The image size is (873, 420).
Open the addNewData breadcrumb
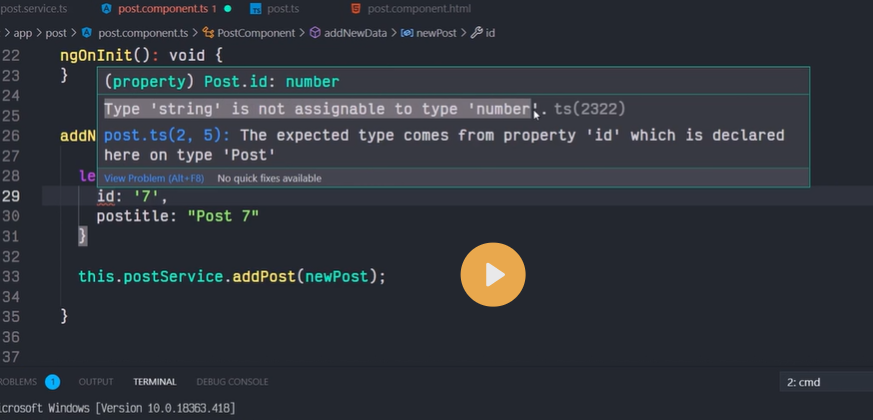tap(355, 33)
